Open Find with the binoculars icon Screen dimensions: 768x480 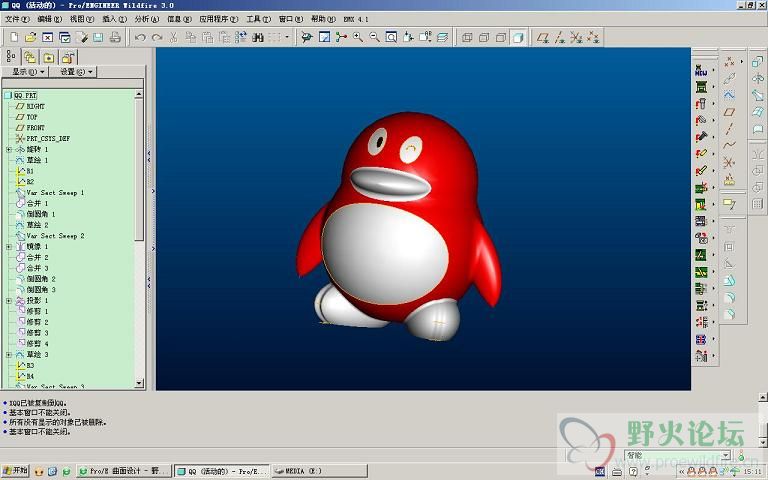pyautogui.click(x=258, y=37)
